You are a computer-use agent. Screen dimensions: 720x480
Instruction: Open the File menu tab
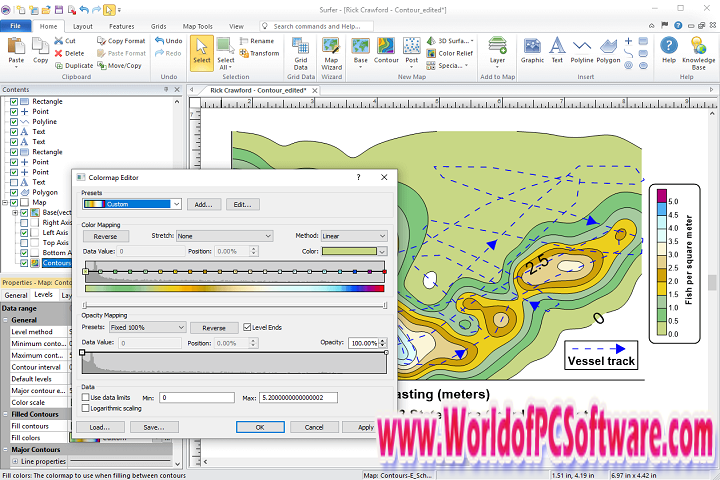[16, 26]
